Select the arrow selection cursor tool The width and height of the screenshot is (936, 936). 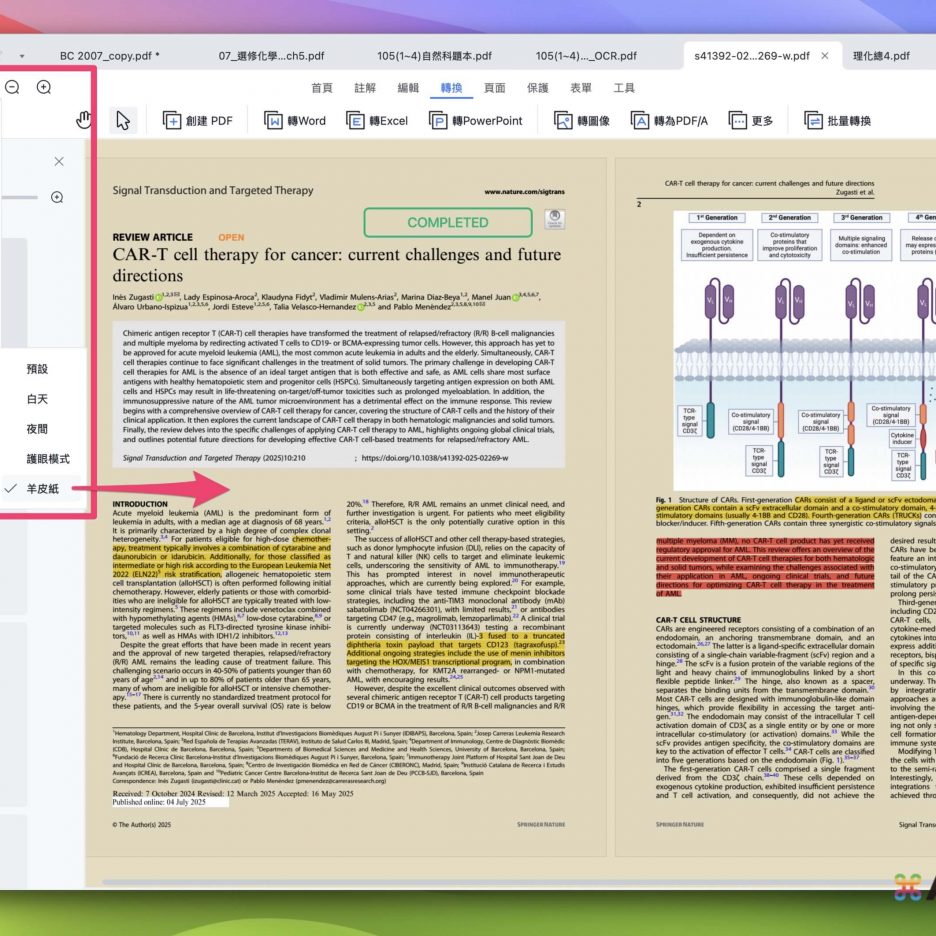click(122, 120)
